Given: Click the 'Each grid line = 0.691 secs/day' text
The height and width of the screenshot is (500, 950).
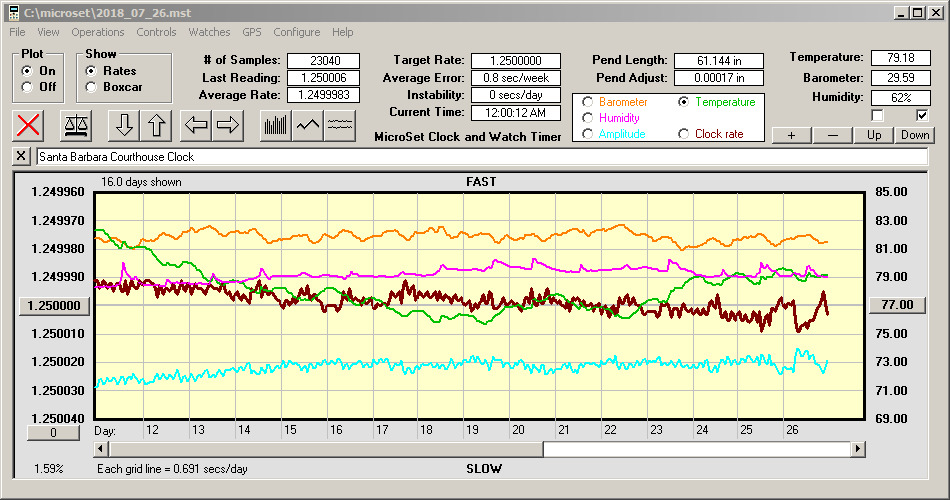Looking at the screenshot, I should click(x=172, y=468).
